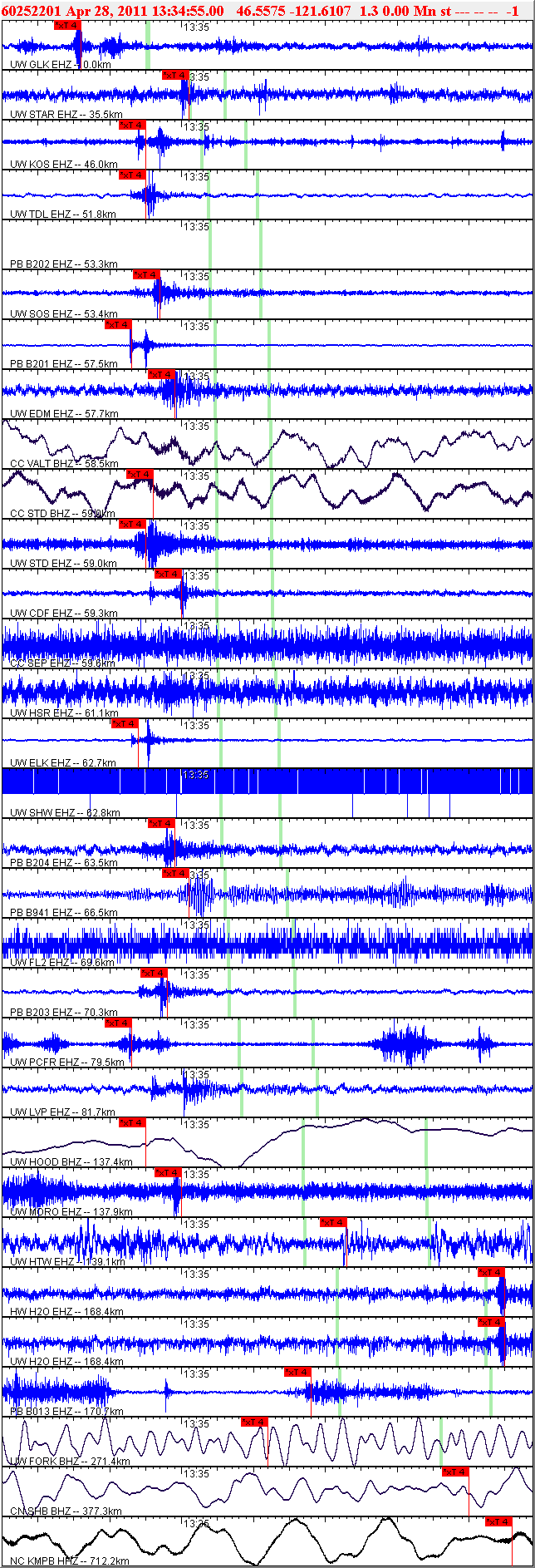The width and height of the screenshot is (535, 1568).
Task: Click the magnitude text 1.3 in header
Action: (369, 11)
